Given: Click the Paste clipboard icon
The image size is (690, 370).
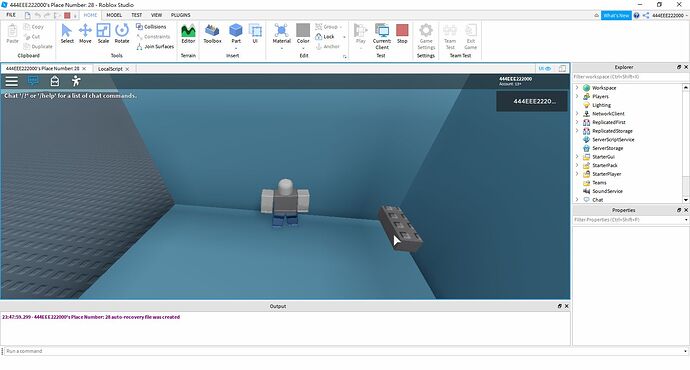Looking at the screenshot, I should coord(12,33).
